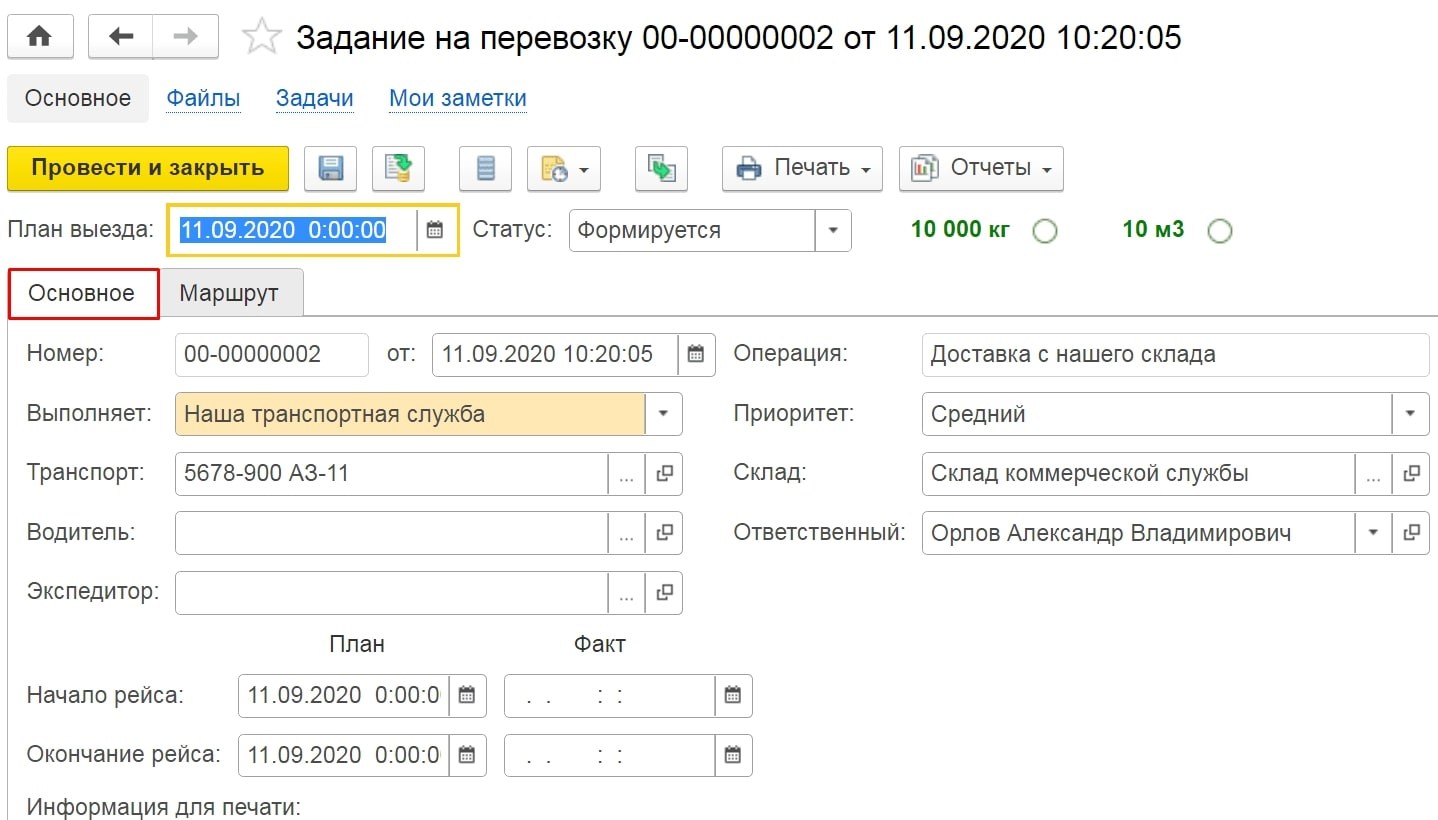Select the inner Основное tab
This screenshot has width=1438, height=820.
[82, 294]
